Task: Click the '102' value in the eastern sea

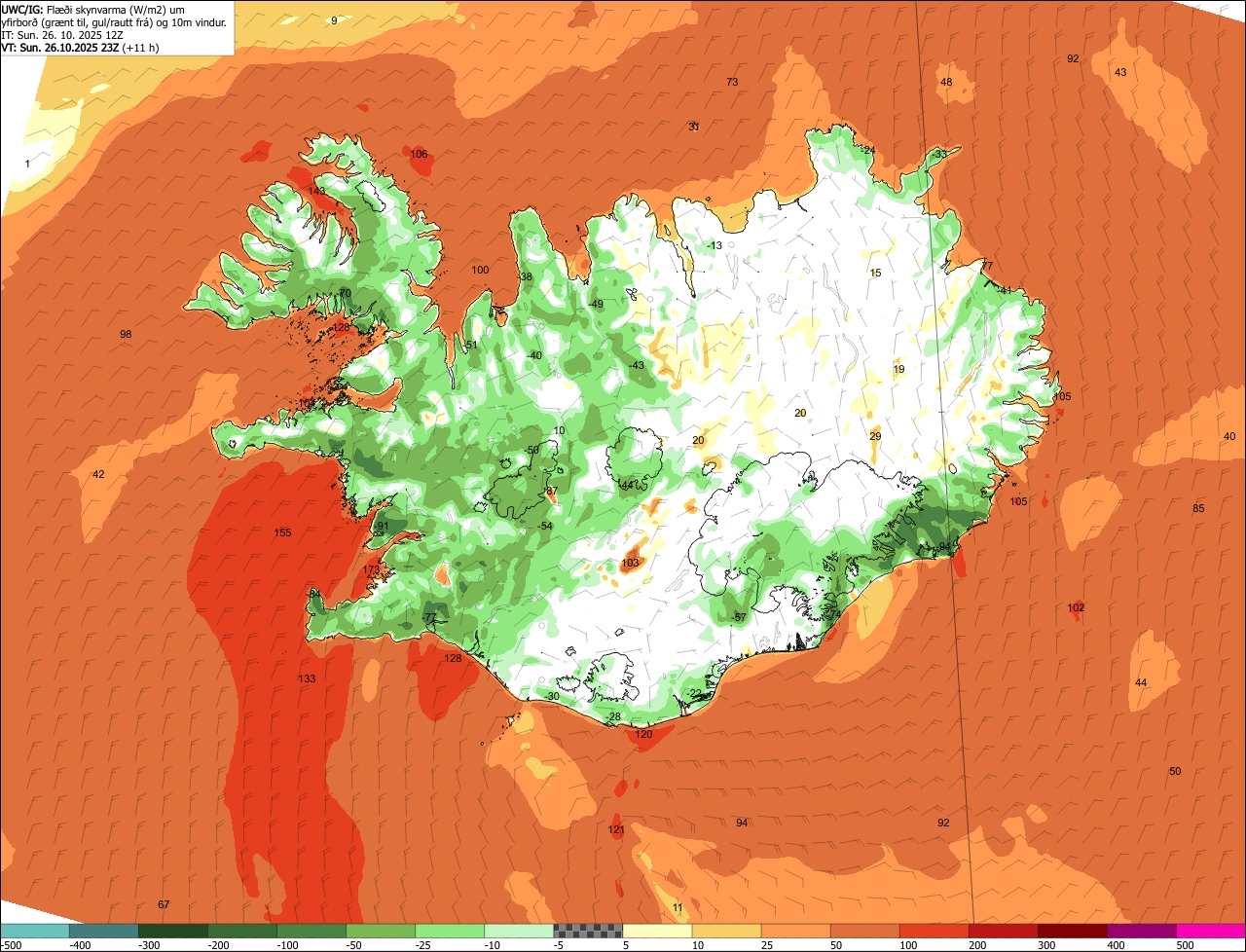Action: tap(1076, 607)
